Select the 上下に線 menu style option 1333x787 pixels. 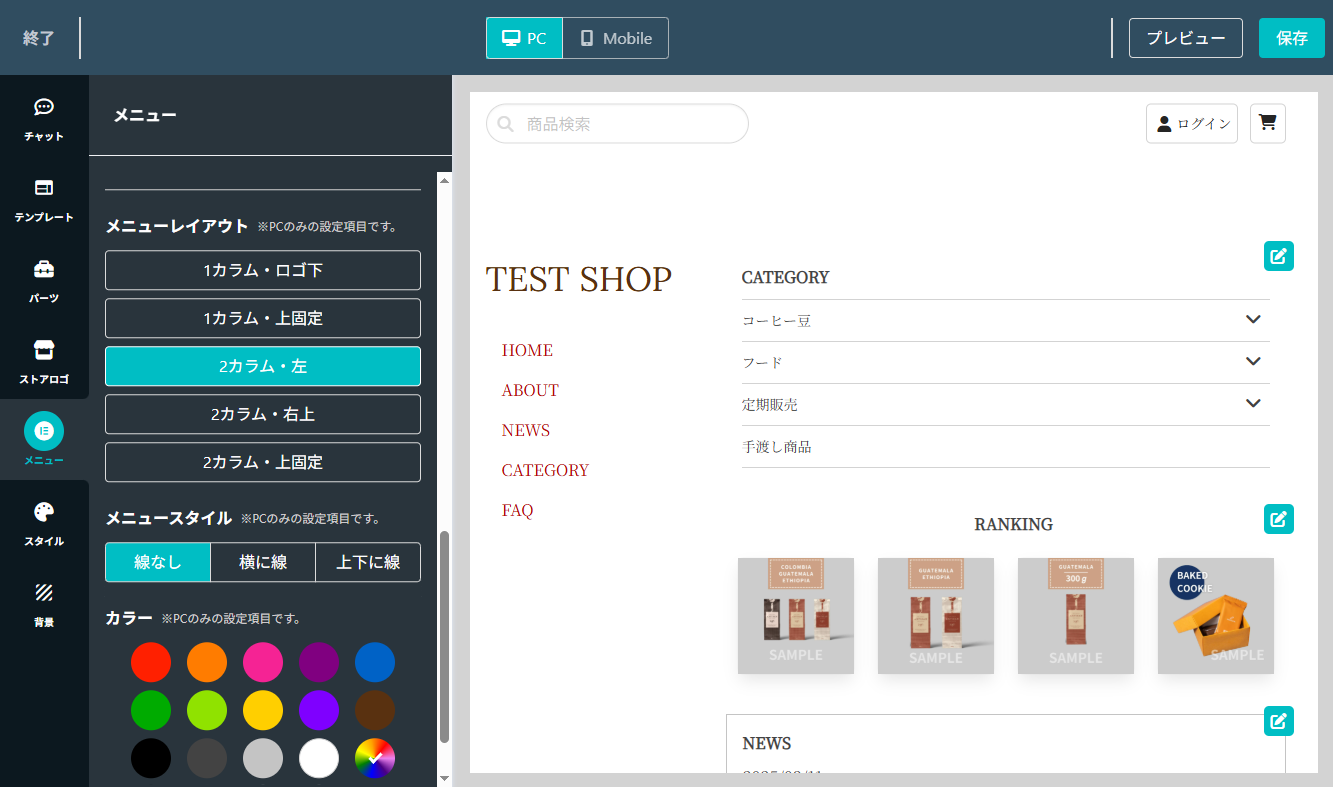(367, 562)
